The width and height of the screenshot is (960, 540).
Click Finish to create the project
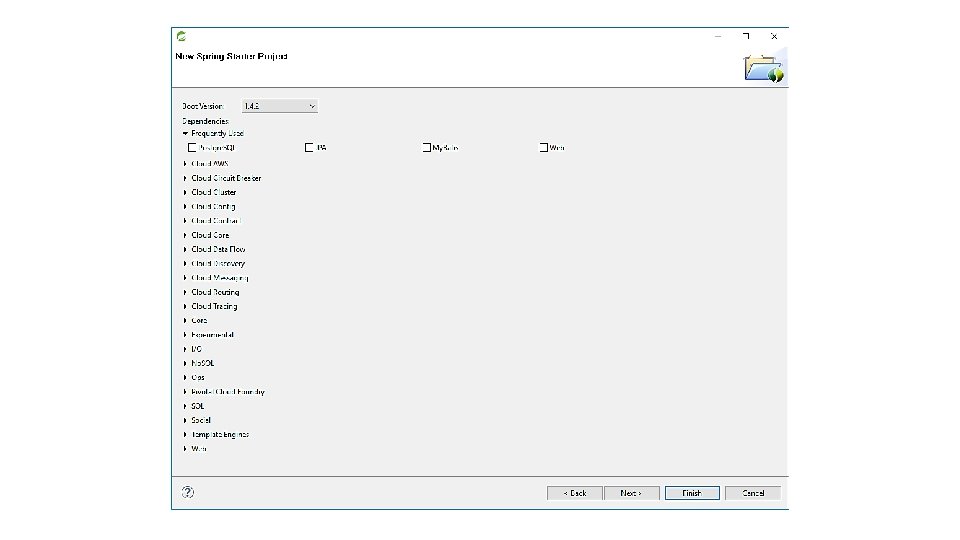click(692, 493)
